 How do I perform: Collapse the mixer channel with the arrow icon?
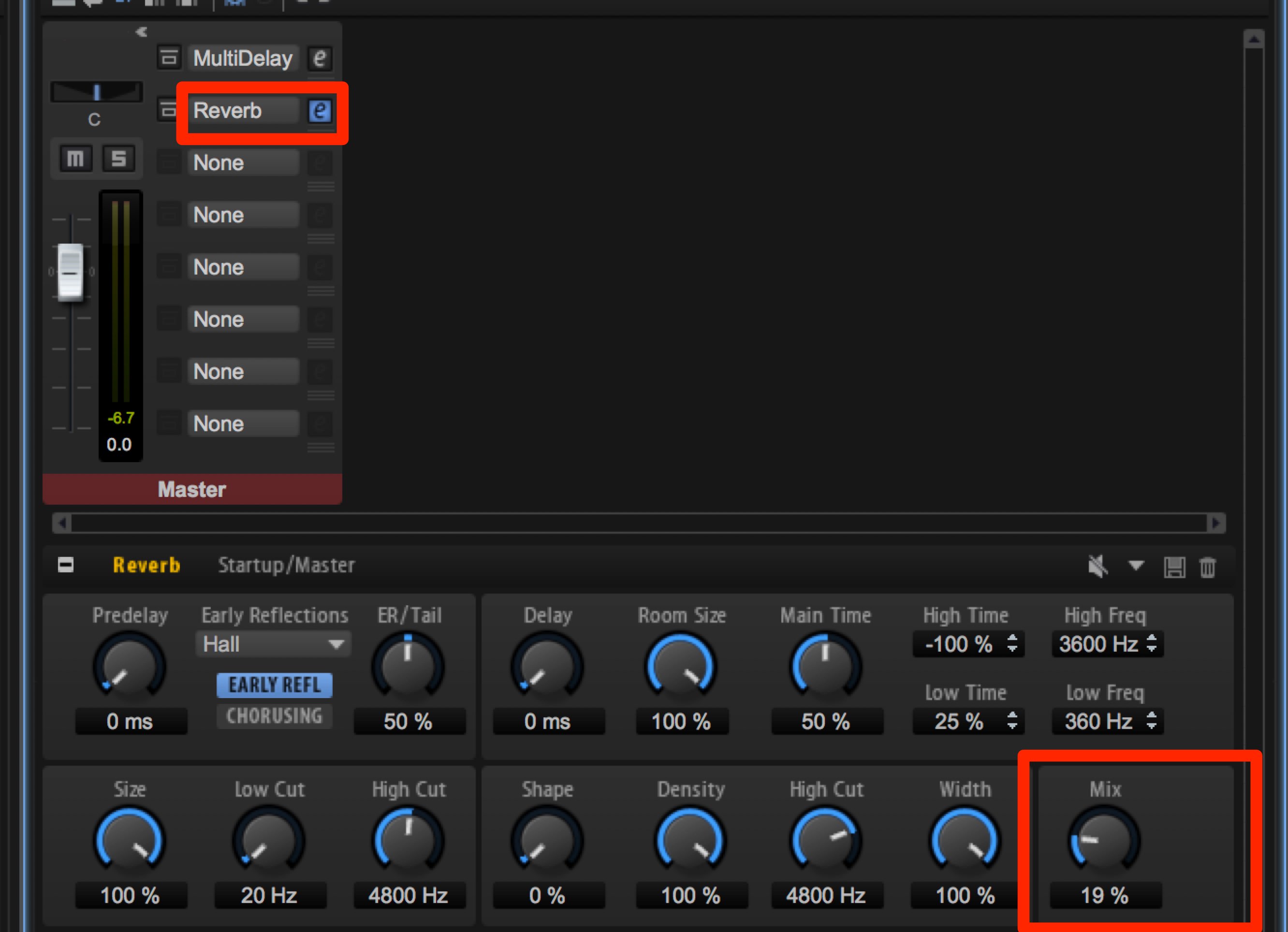pyautogui.click(x=141, y=32)
